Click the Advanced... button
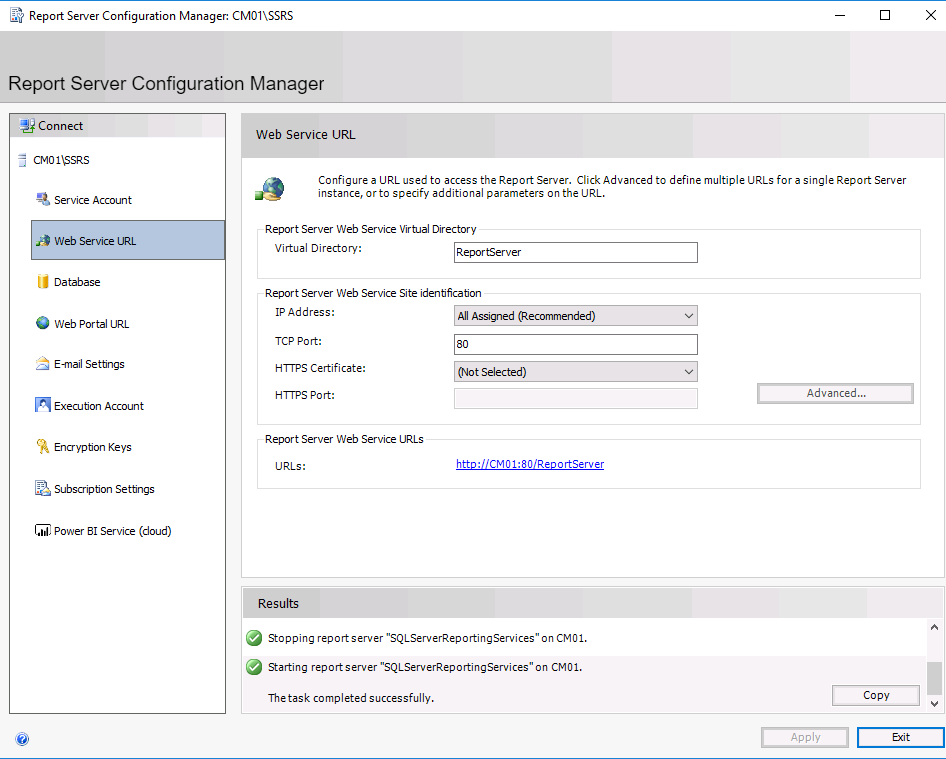946x759 pixels. click(835, 393)
